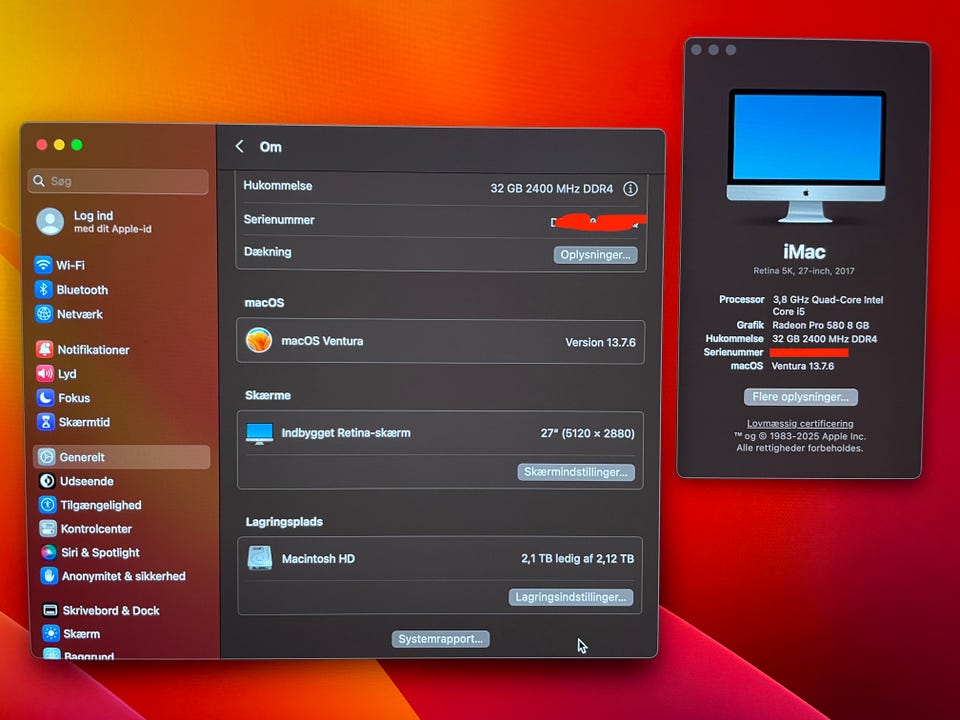Select the Skrivebord & Dock label
Viewport: 960px width, 720px height.
pos(111,610)
